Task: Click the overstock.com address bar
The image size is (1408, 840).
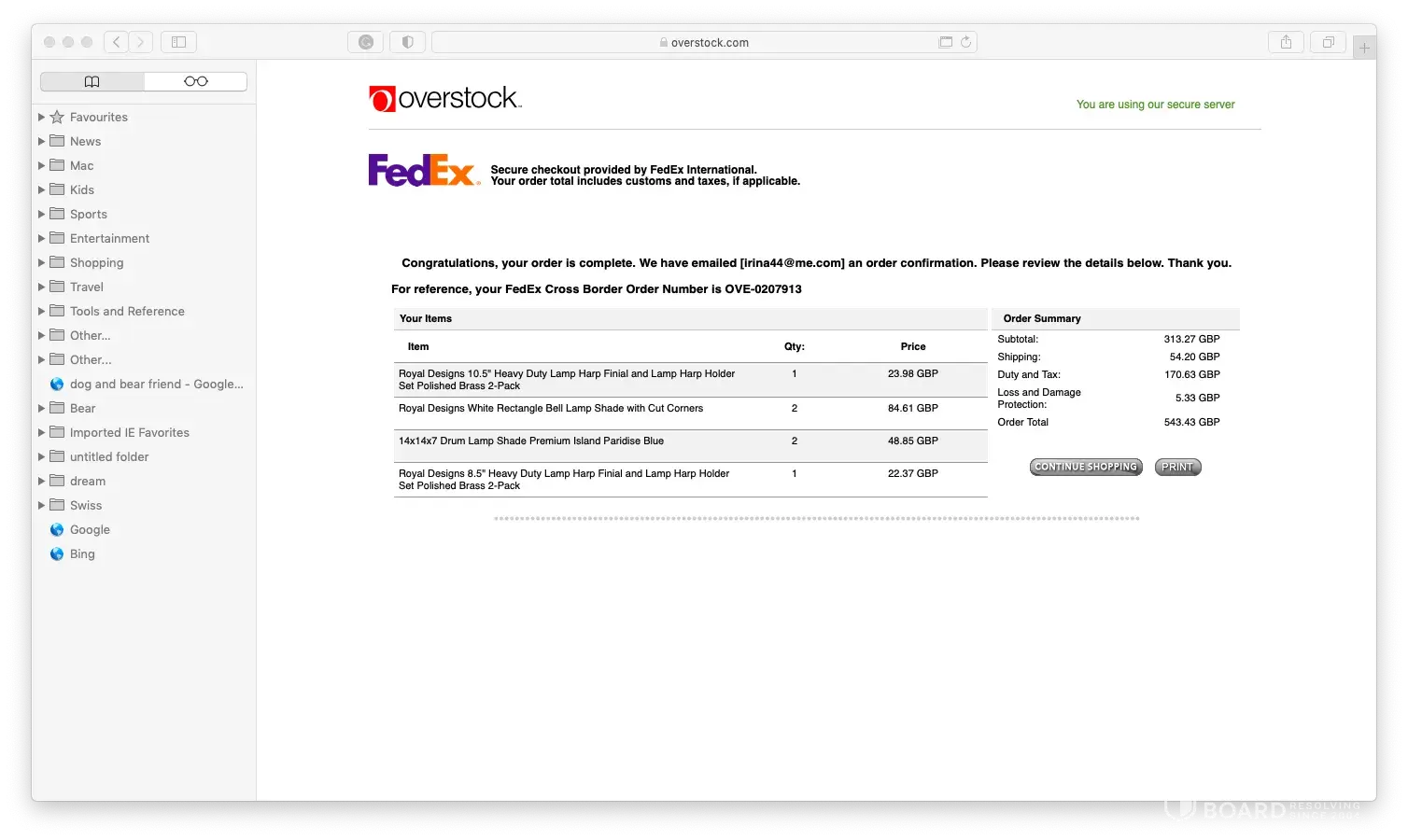Action: point(704,42)
